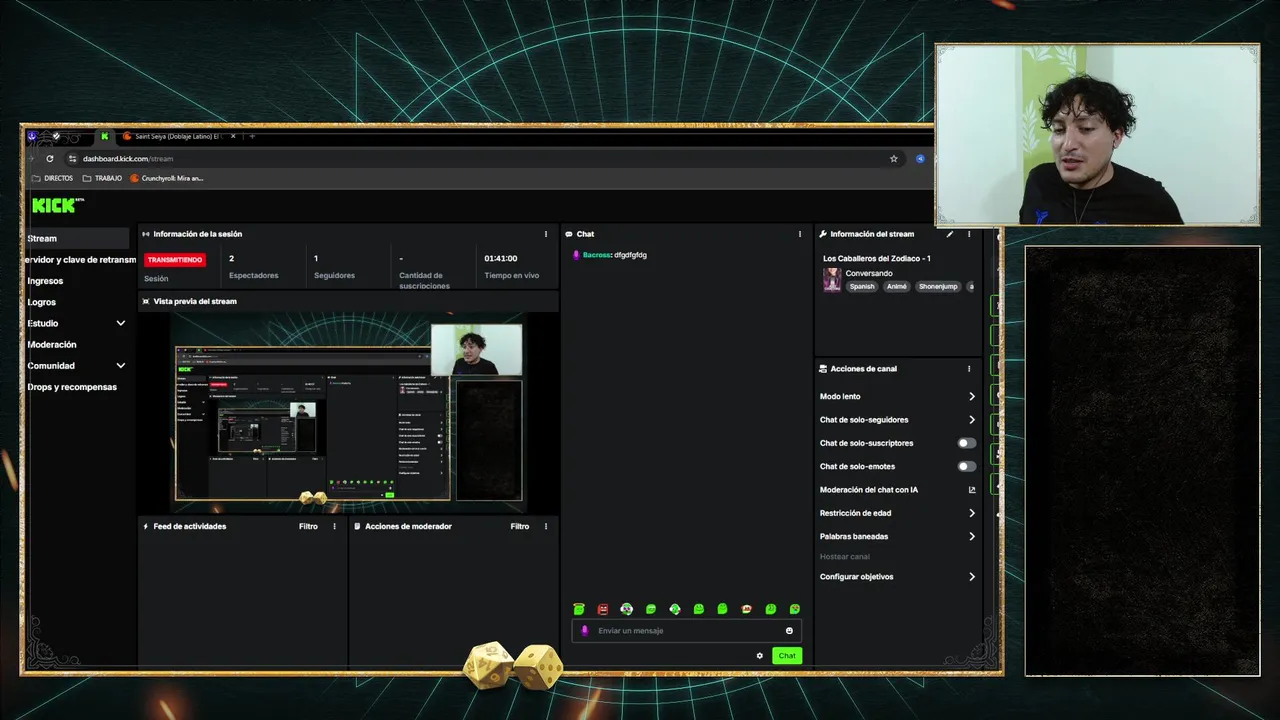This screenshot has width=1280, height=720.
Task: Open the Información de la sesión options menu
Action: point(546,234)
